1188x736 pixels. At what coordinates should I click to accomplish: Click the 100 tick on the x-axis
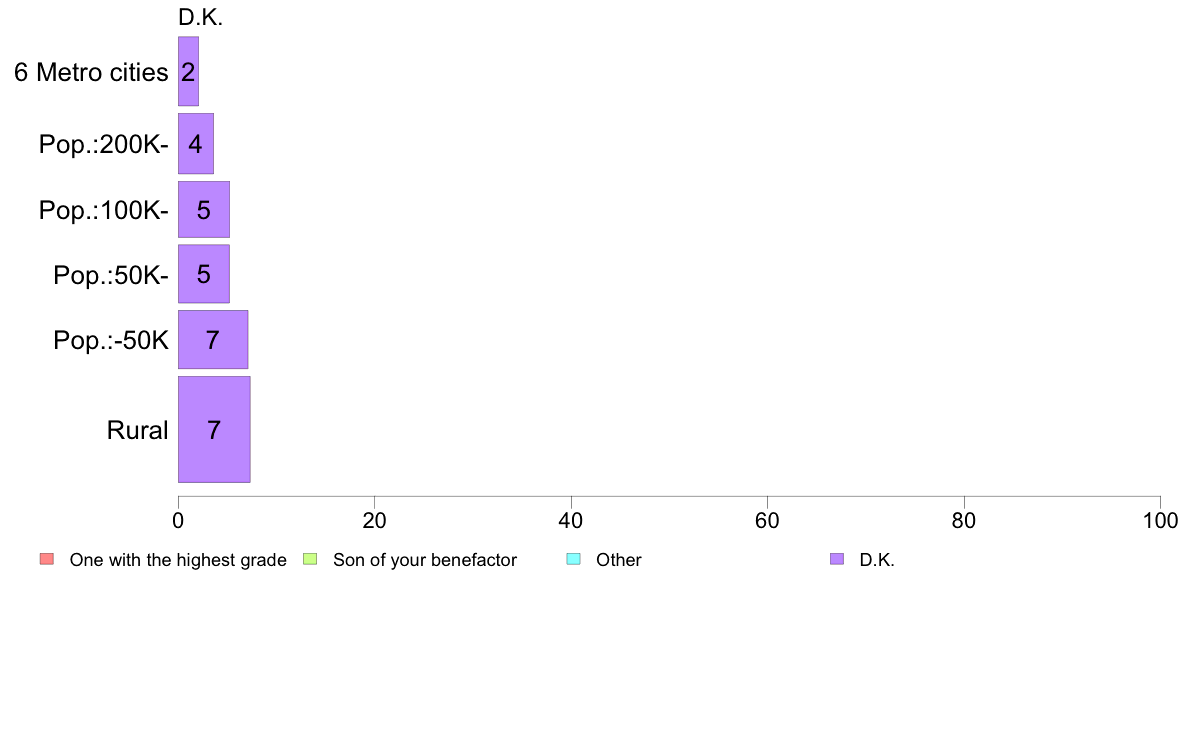1160,520
